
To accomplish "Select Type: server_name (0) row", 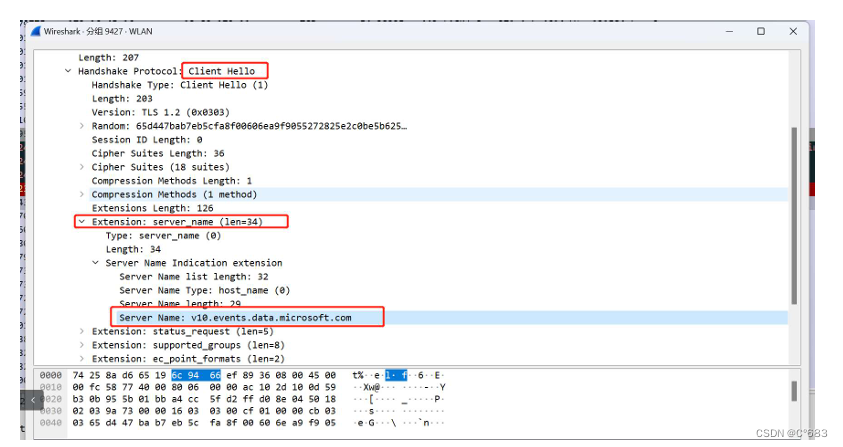I will tap(163, 236).
